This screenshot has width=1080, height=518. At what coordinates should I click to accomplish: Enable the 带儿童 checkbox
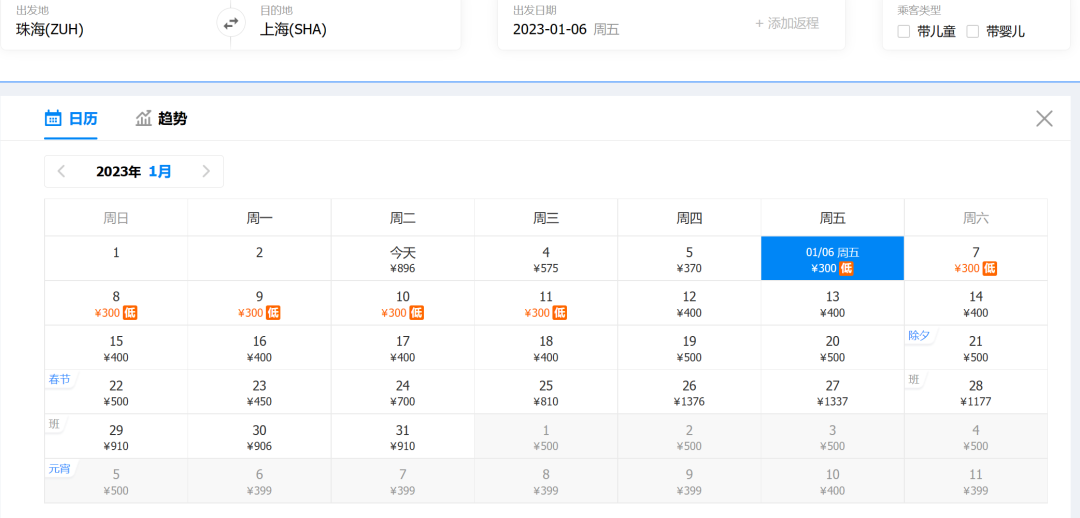(904, 31)
